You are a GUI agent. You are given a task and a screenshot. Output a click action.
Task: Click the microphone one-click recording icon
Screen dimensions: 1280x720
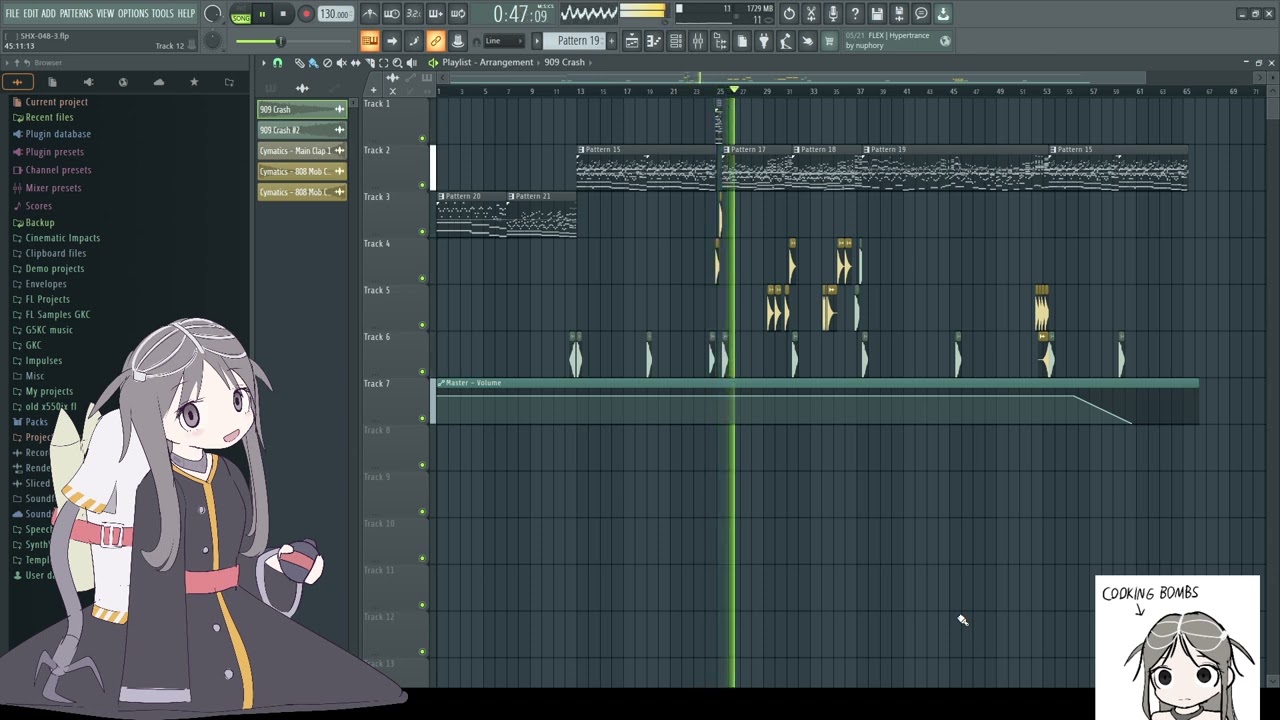click(x=833, y=14)
